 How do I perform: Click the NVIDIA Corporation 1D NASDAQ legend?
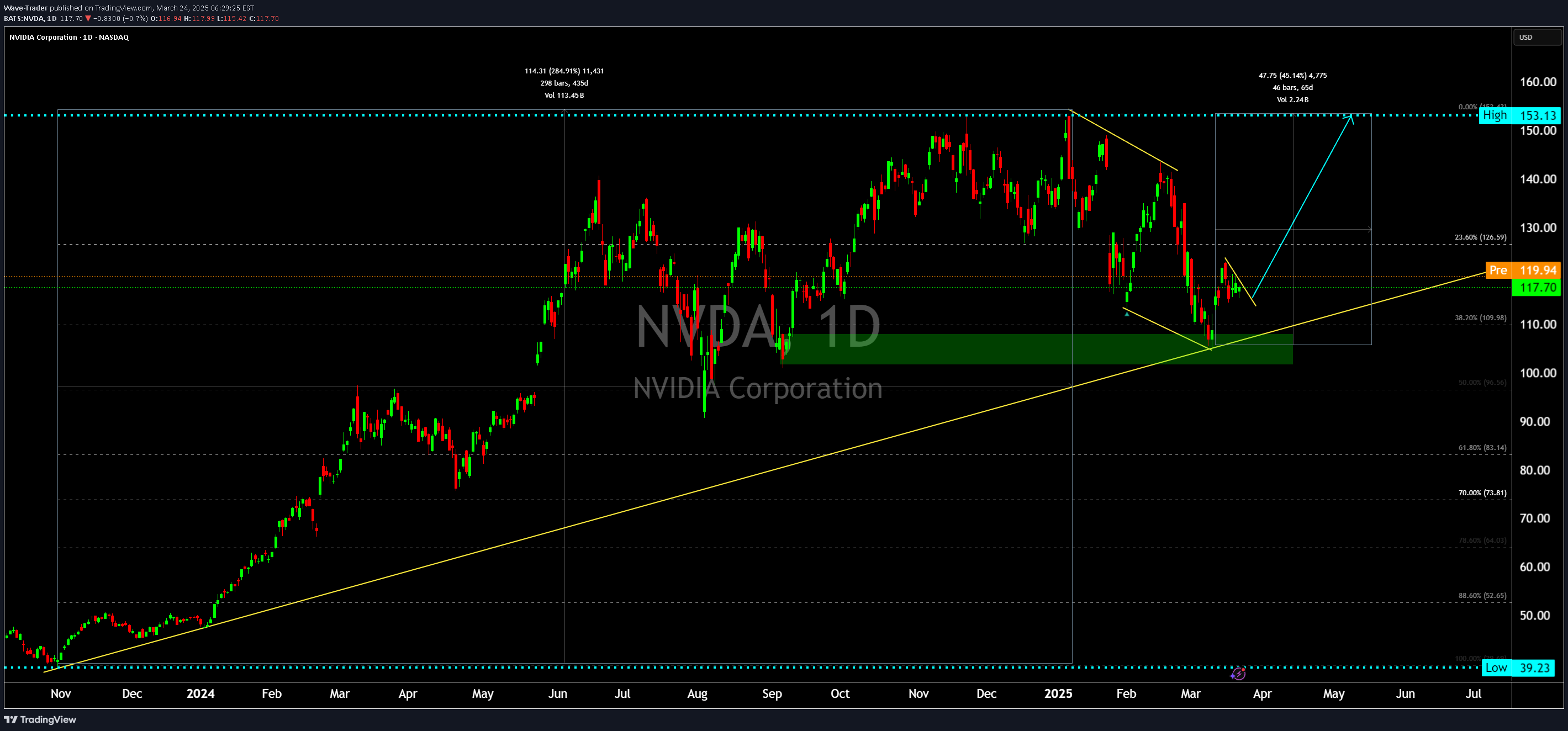click(69, 37)
